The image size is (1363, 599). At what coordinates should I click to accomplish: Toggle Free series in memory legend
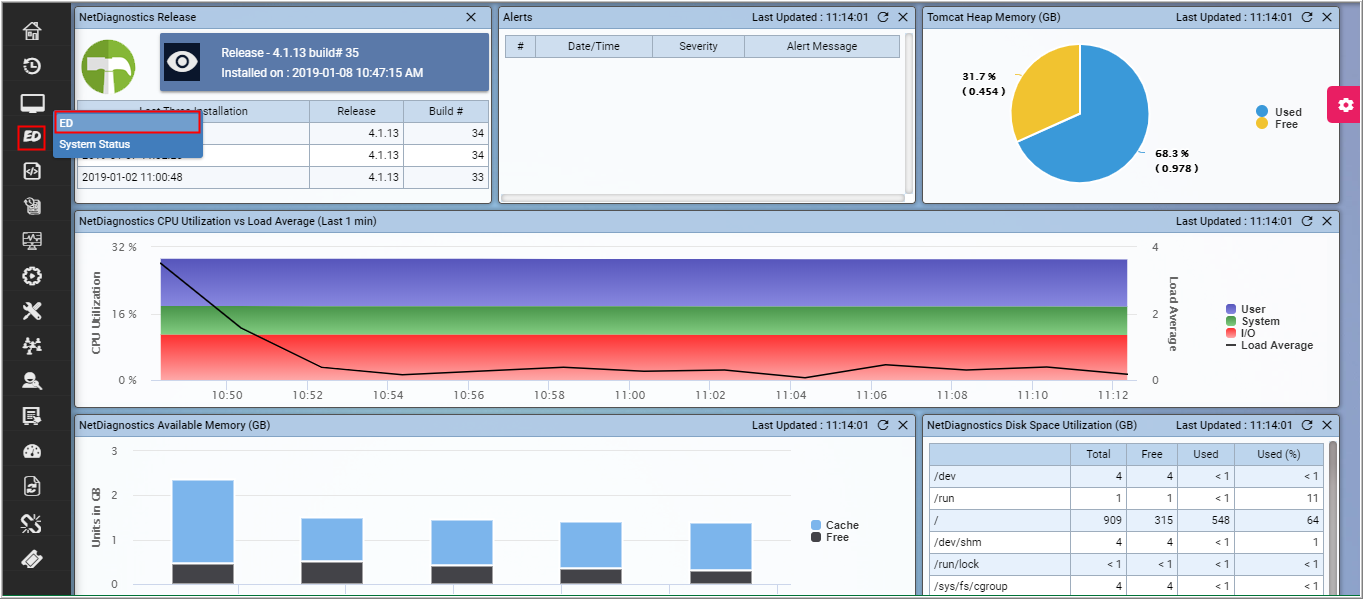(x=830, y=537)
